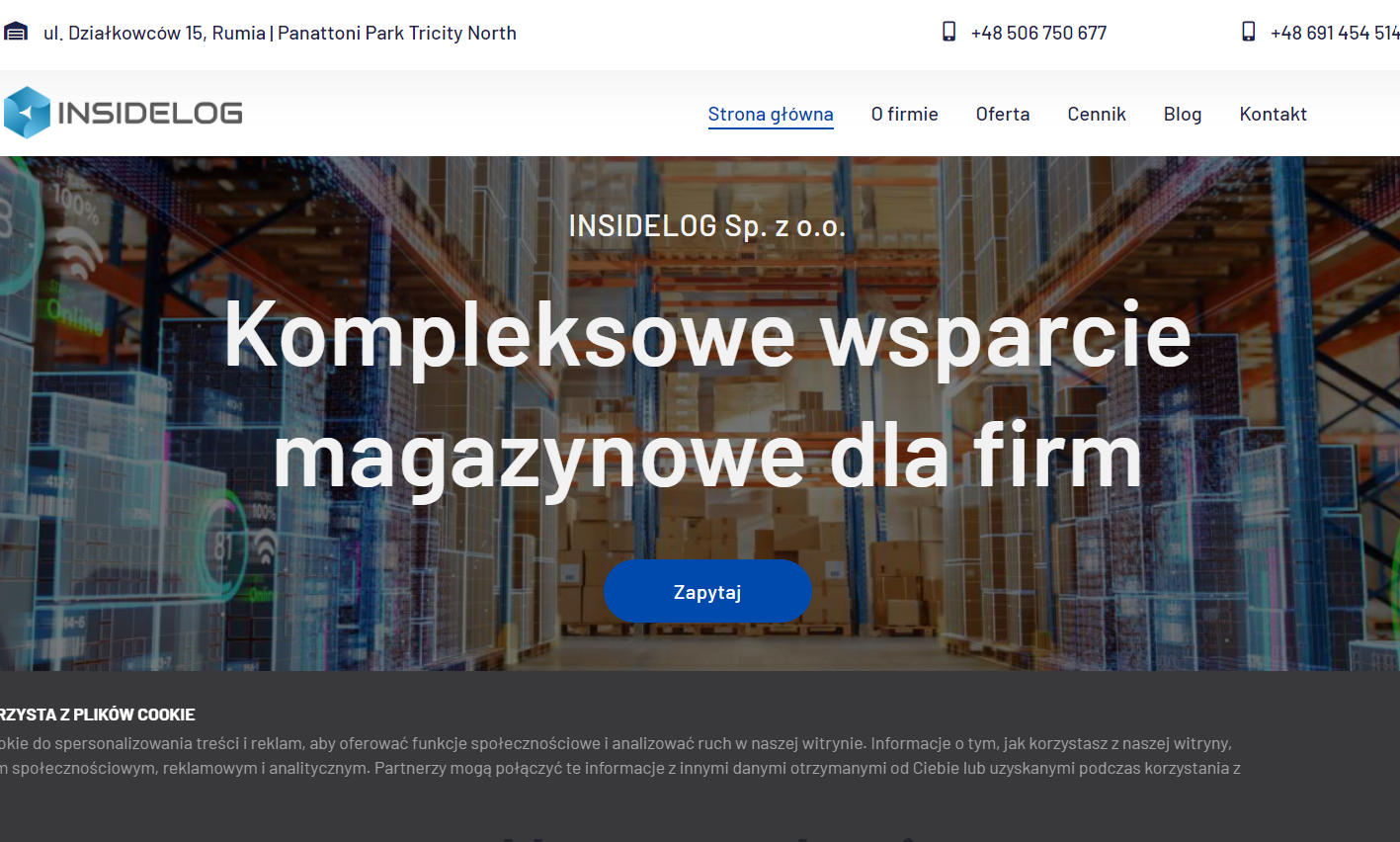Click the Kompleksowe wsparcie magazynowe heading
This screenshot has height=842, width=1400.
click(x=707, y=395)
